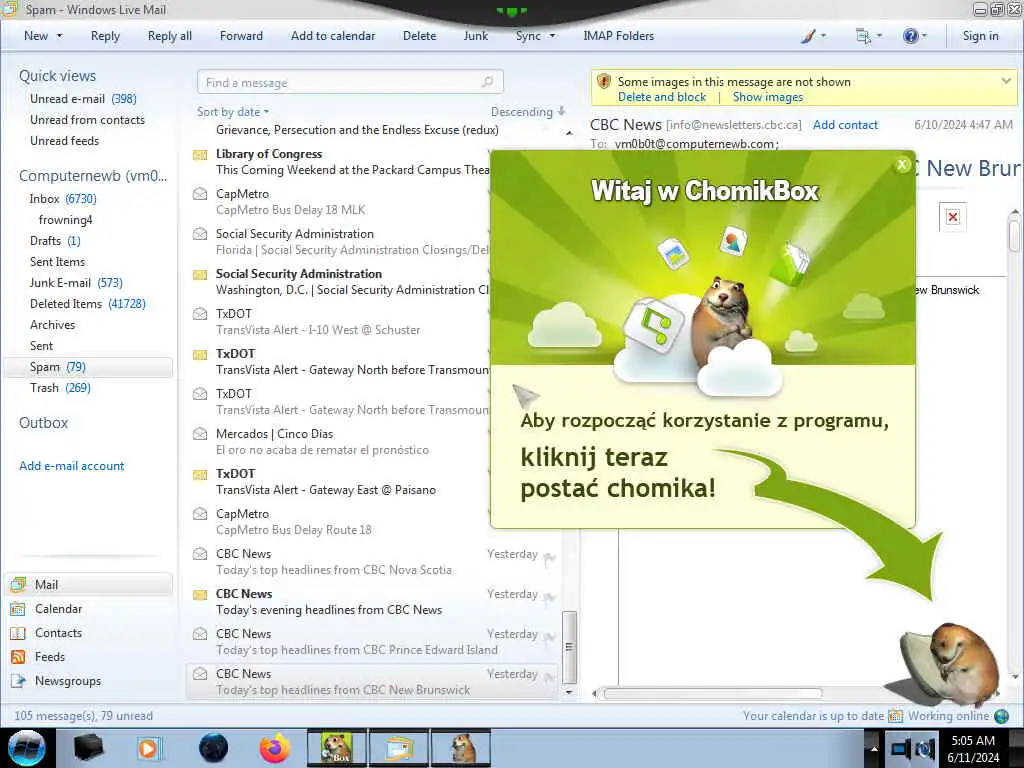The height and width of the screenshot is (768, 1024).
Task: Click the blocked image red X placeholder
Action: (x=952, y=217)
